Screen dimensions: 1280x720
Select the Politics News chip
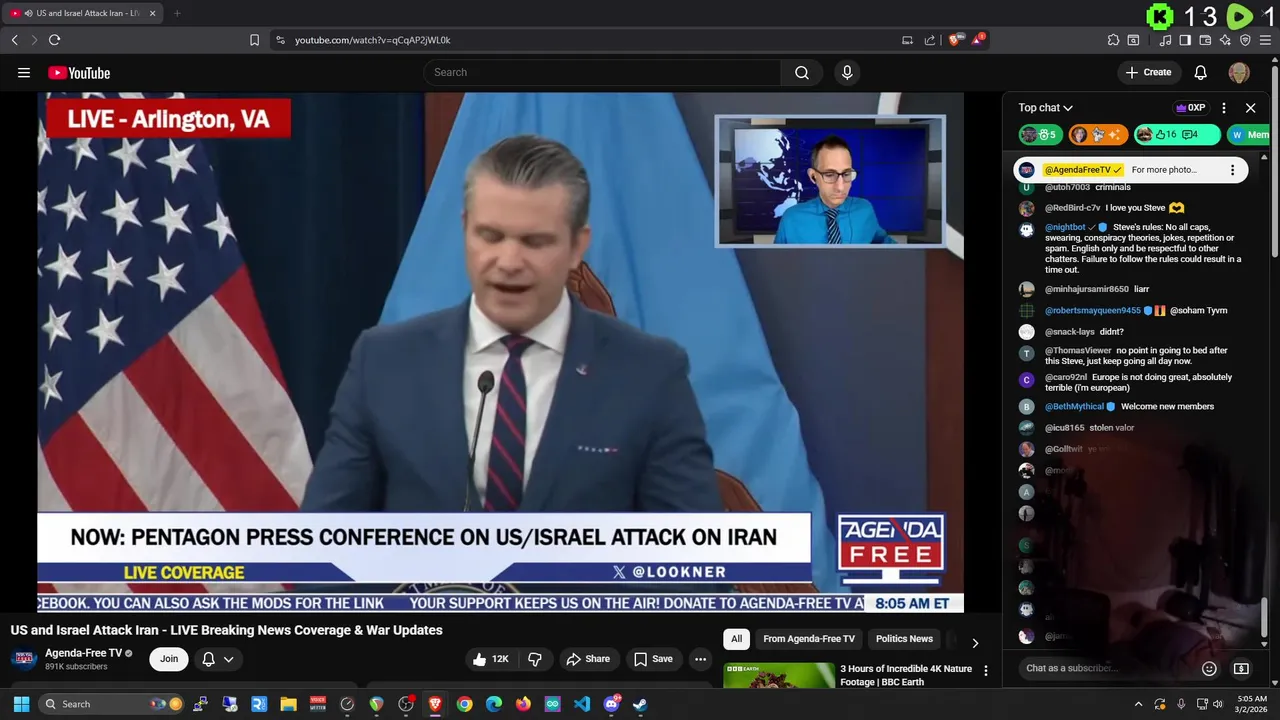point(904,639)
